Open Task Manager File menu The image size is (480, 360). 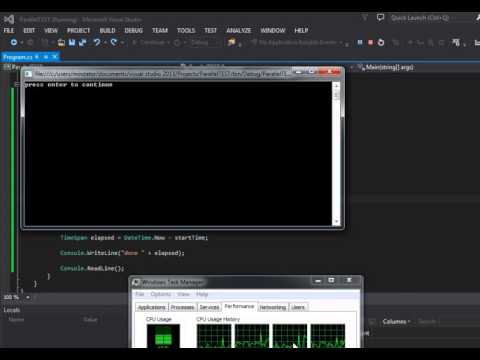coord(140,294)
